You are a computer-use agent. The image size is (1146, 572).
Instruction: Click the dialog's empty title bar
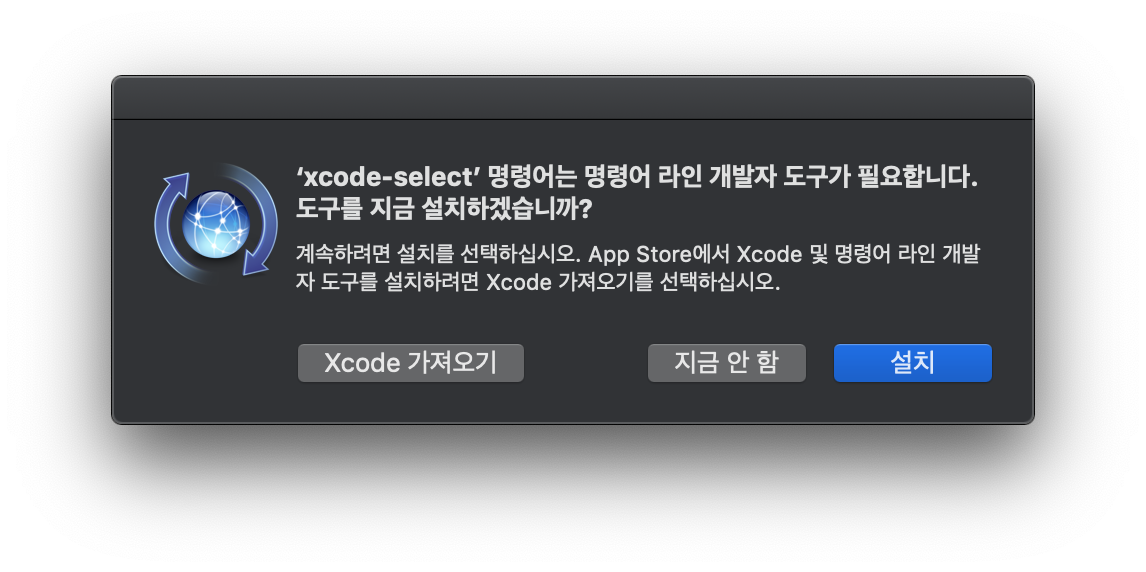point(573,98)
